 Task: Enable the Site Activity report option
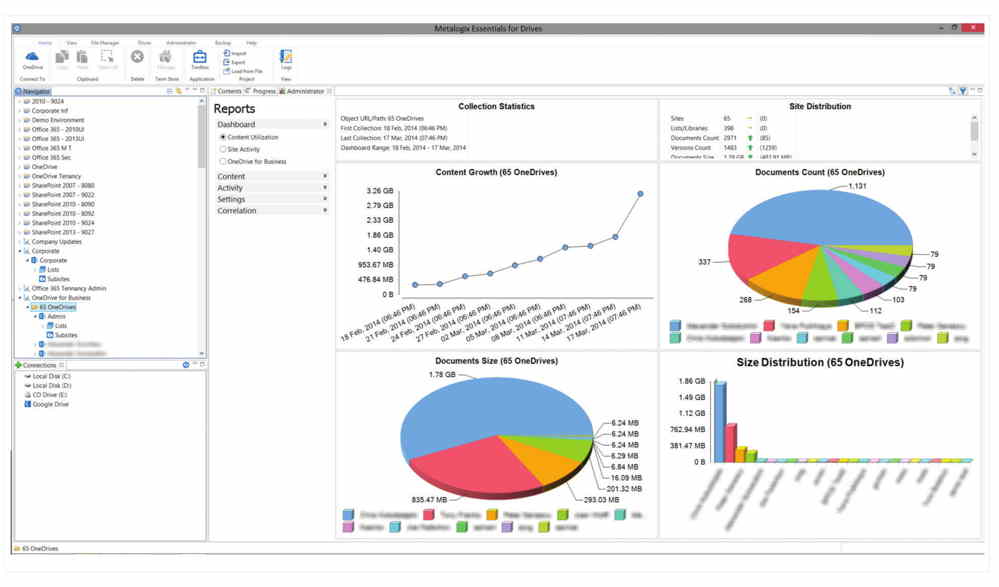coord(222,147)
